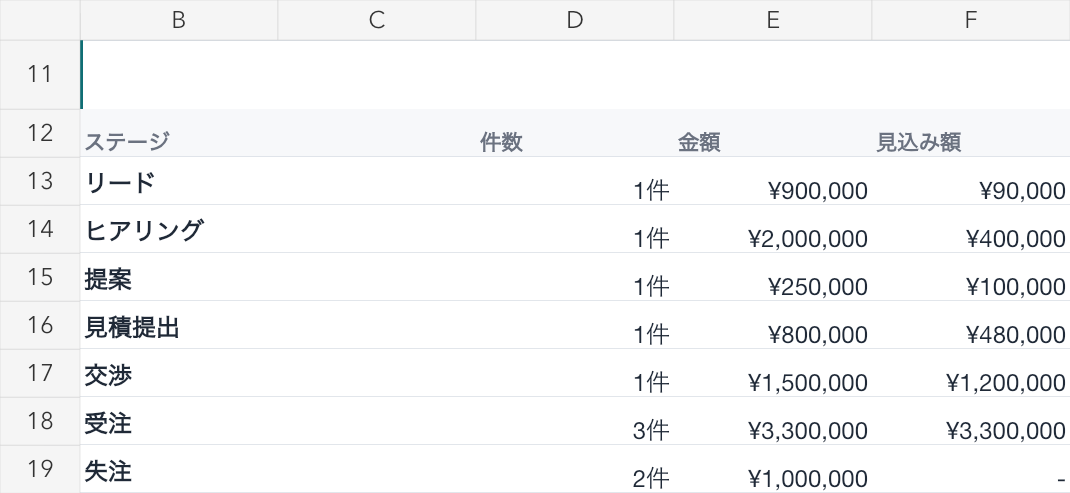The width and height of the screenshot is (1070, 493).
Task: Click the ¥250,000 amount cell
Action: pyautogui.click(x=772, y=277)
